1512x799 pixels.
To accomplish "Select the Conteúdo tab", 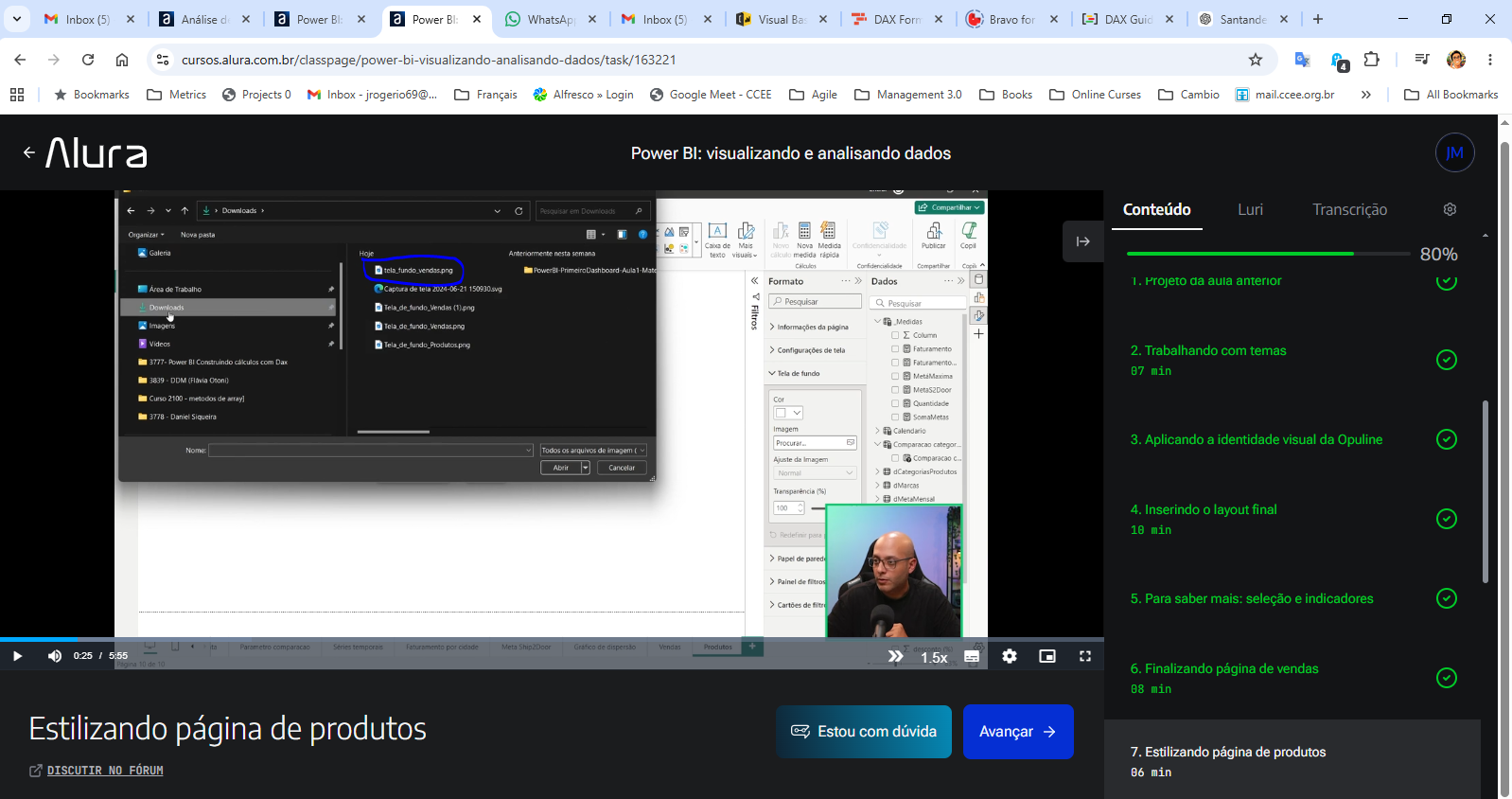I will tap(1156, 209).
